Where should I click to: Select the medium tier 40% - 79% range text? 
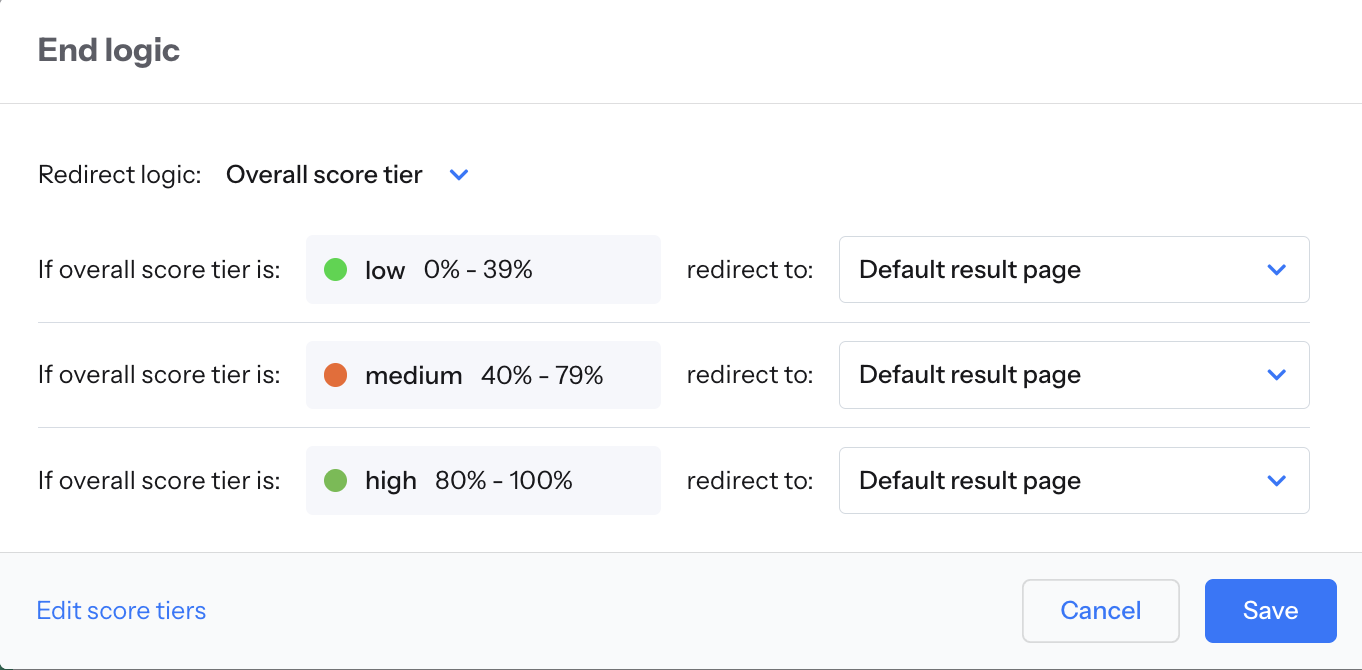pos(542,375)
